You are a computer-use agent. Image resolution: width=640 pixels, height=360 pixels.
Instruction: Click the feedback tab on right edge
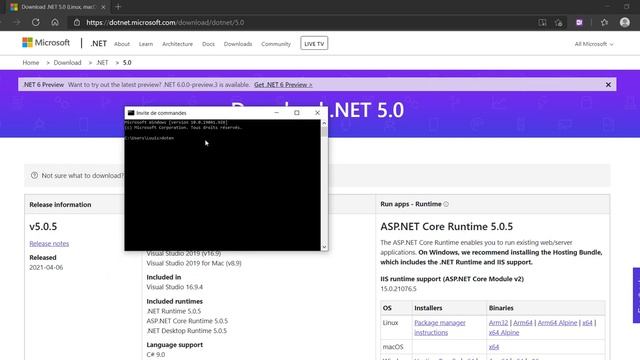tap(637, 295)
